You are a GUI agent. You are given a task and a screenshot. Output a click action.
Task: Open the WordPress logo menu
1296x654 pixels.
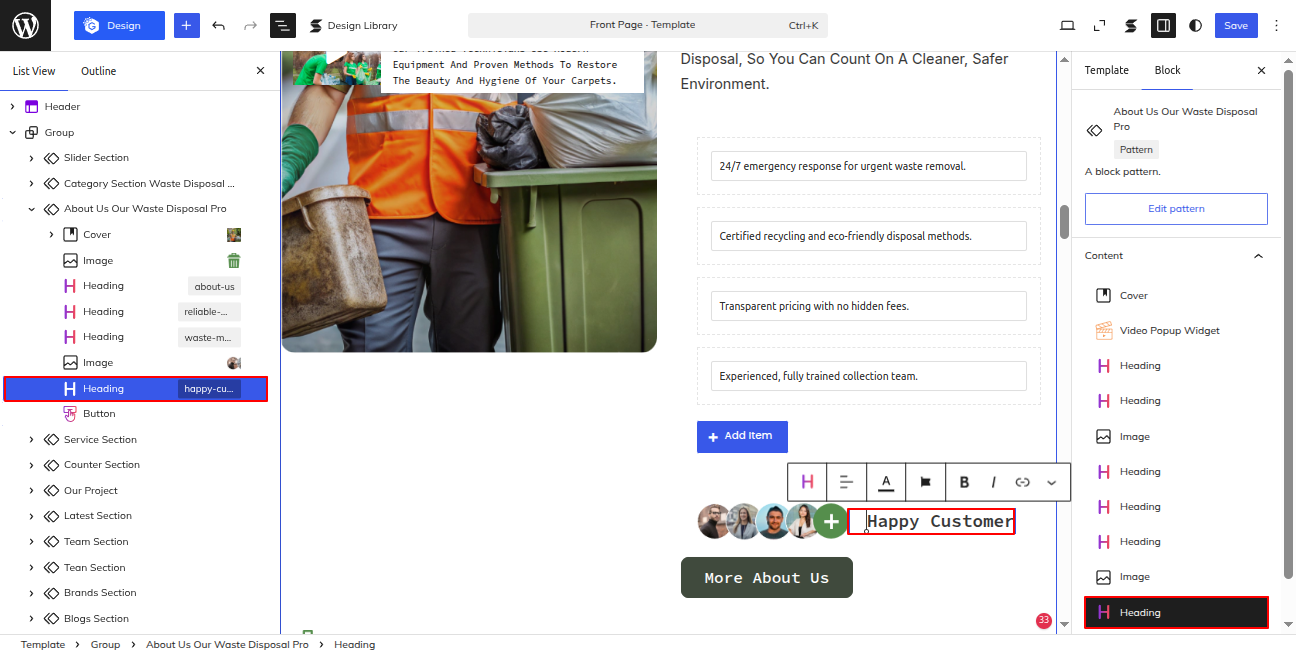(x=25, y=25)
